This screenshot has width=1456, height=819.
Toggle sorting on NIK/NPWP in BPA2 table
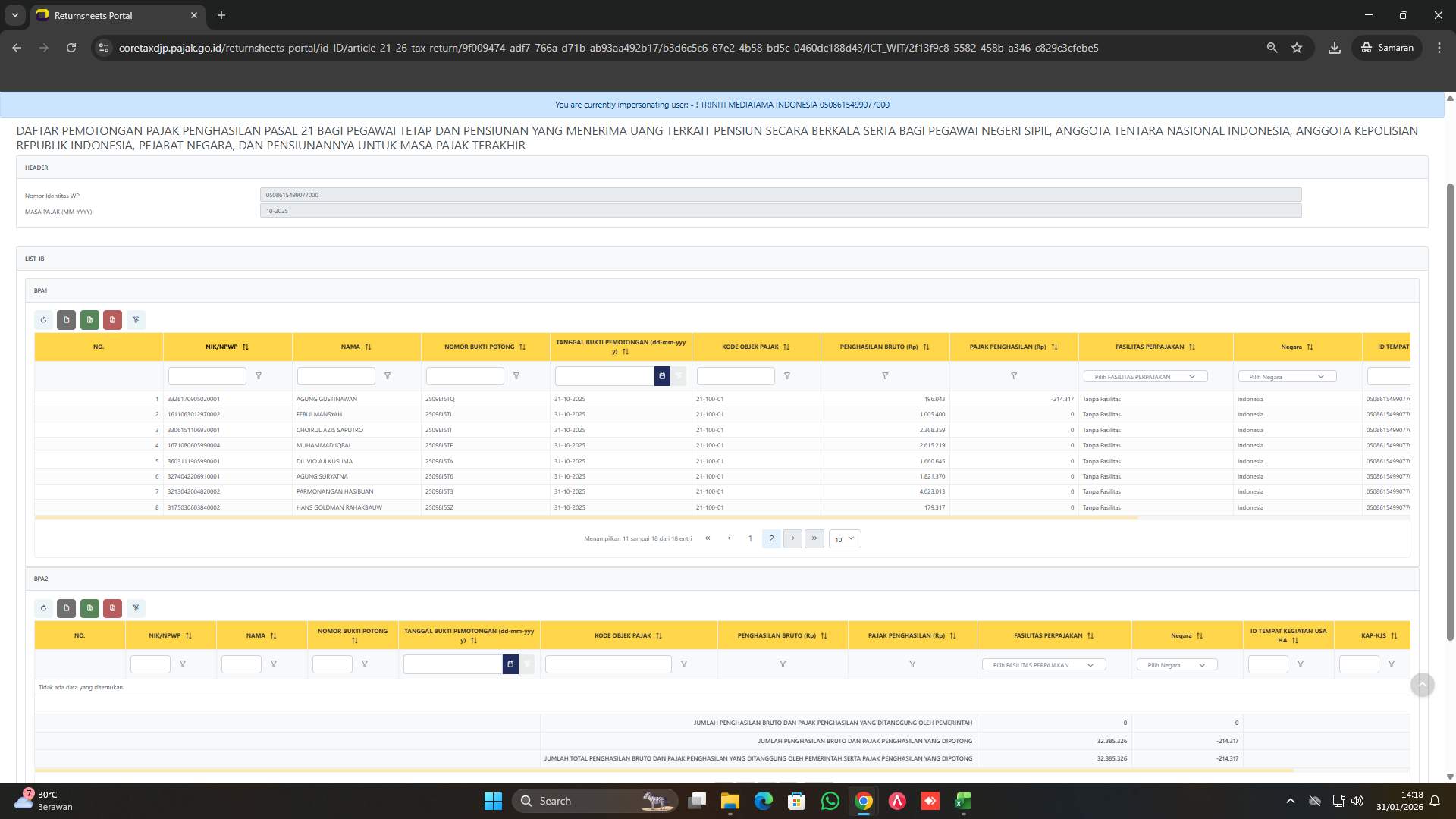[x=189, y=635]
